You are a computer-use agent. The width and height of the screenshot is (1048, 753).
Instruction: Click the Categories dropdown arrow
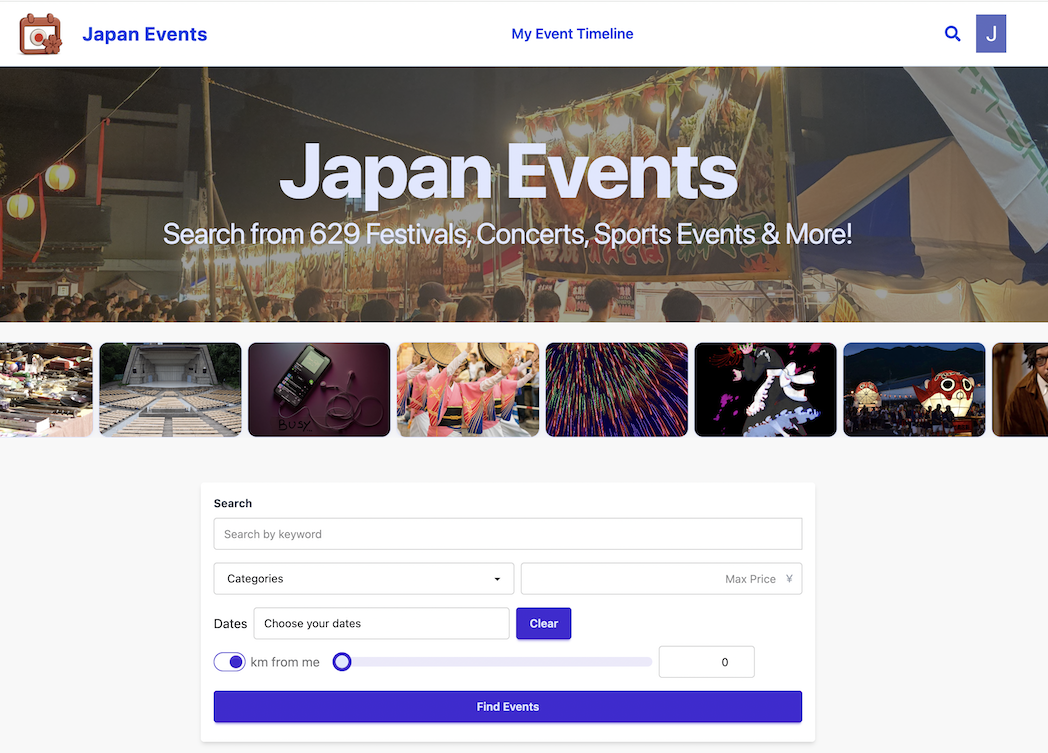497,579
